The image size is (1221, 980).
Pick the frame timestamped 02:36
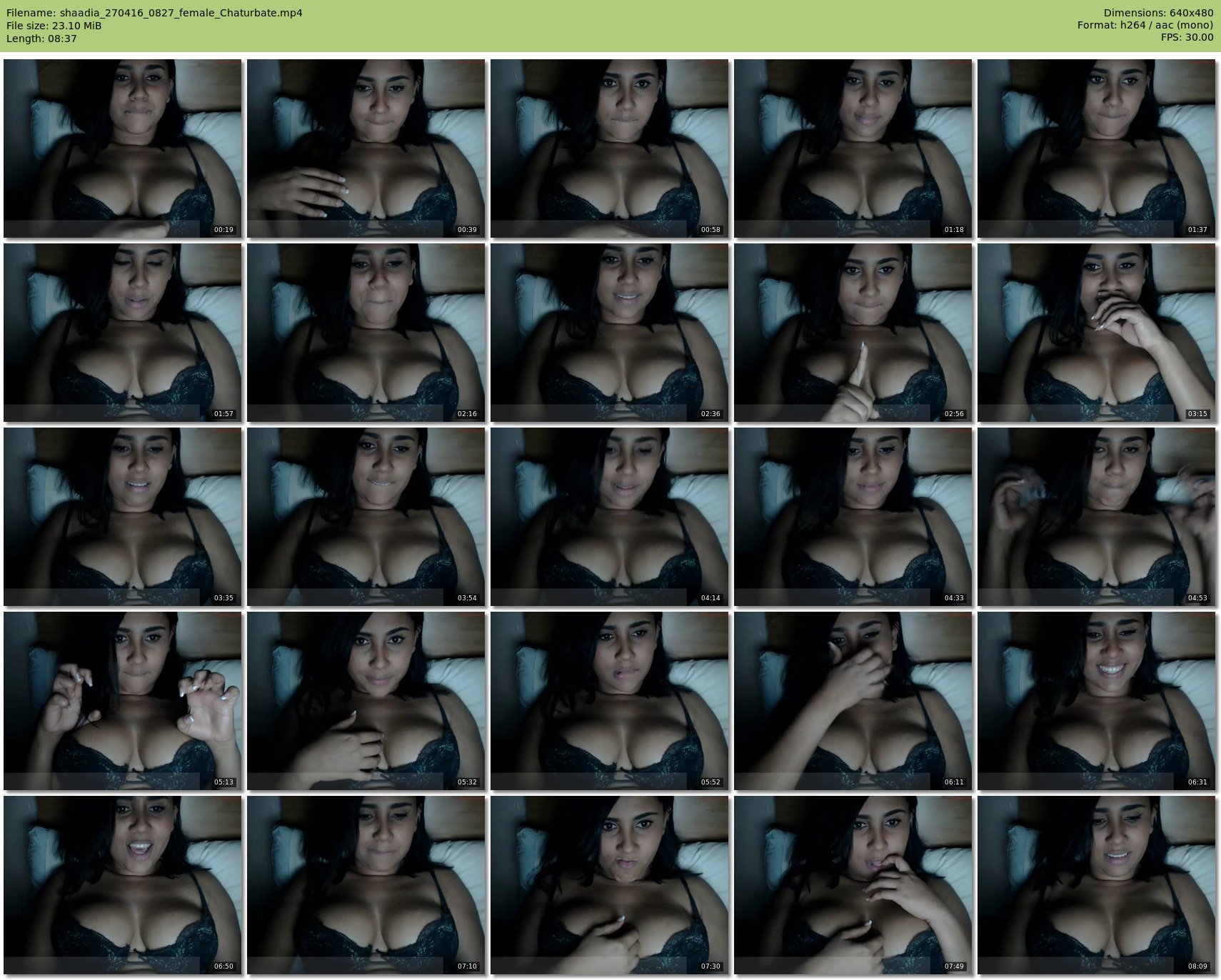[609, 333]
